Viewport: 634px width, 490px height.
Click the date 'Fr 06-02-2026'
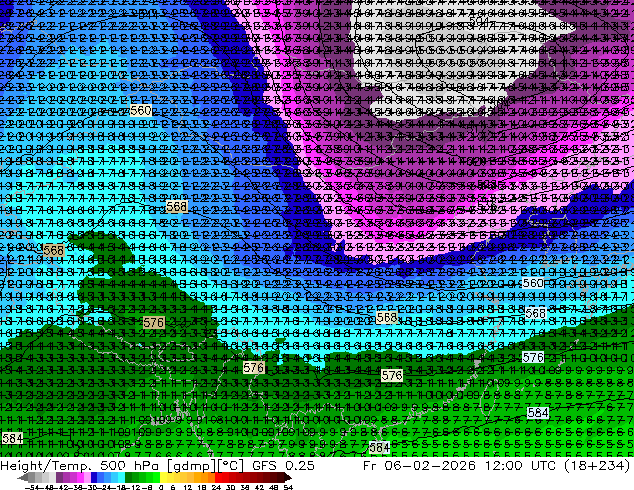coord(419,466)
